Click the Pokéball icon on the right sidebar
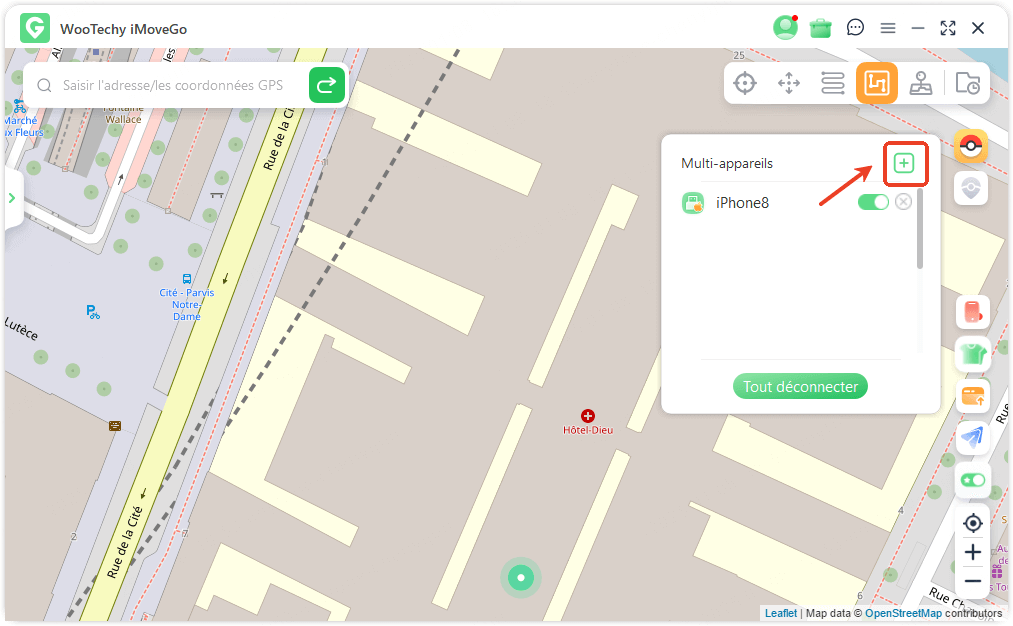 point(971,147)
